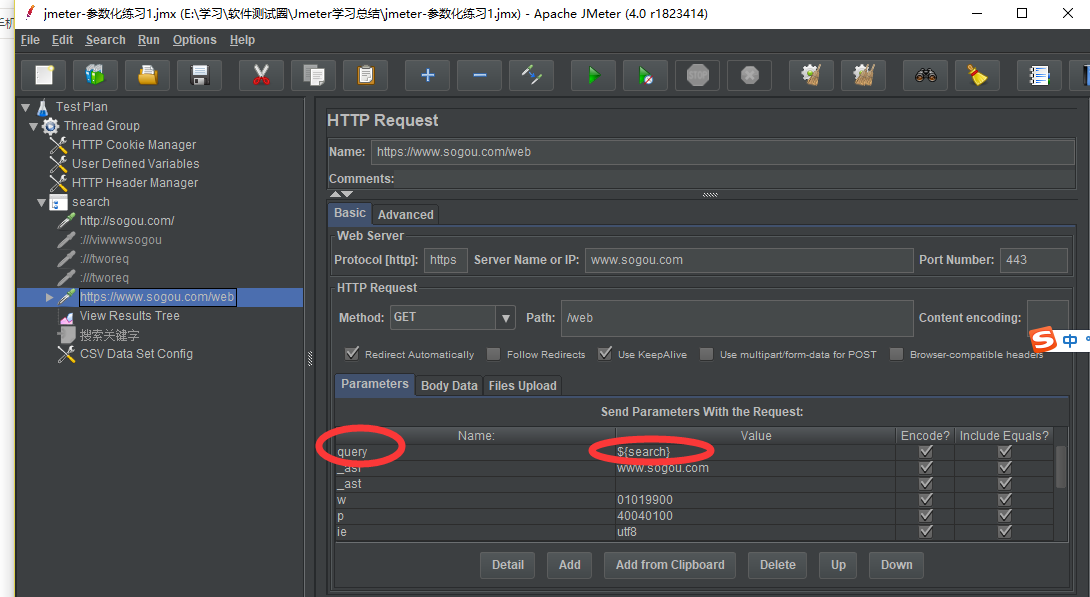
Task: Click the New test plan toolbar icon
Action: click(x=44, y=75)
